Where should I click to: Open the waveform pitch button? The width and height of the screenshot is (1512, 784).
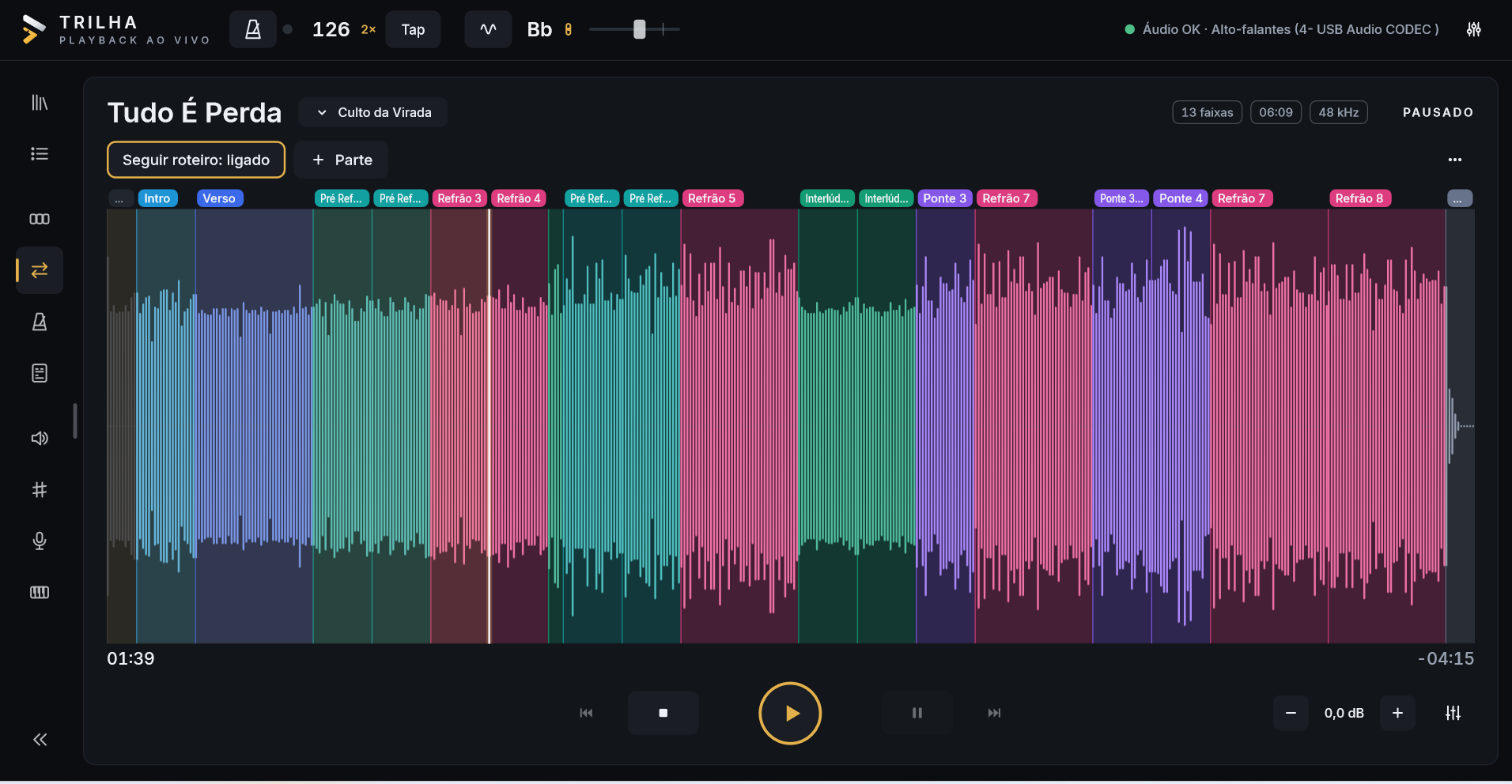(488, 29)
